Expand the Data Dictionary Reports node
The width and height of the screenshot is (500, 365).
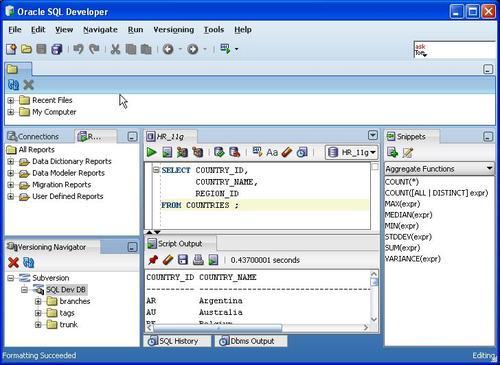(x=11, y=161)
